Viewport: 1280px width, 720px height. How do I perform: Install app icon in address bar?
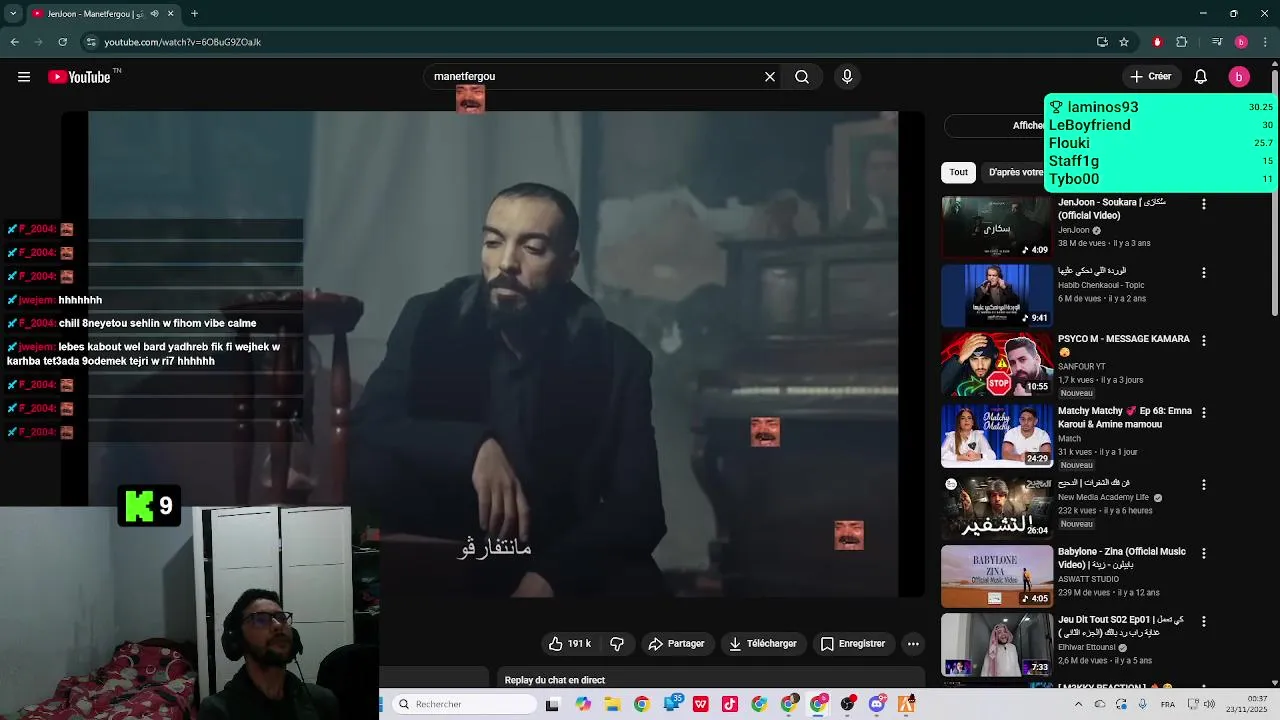[1102, 42]
